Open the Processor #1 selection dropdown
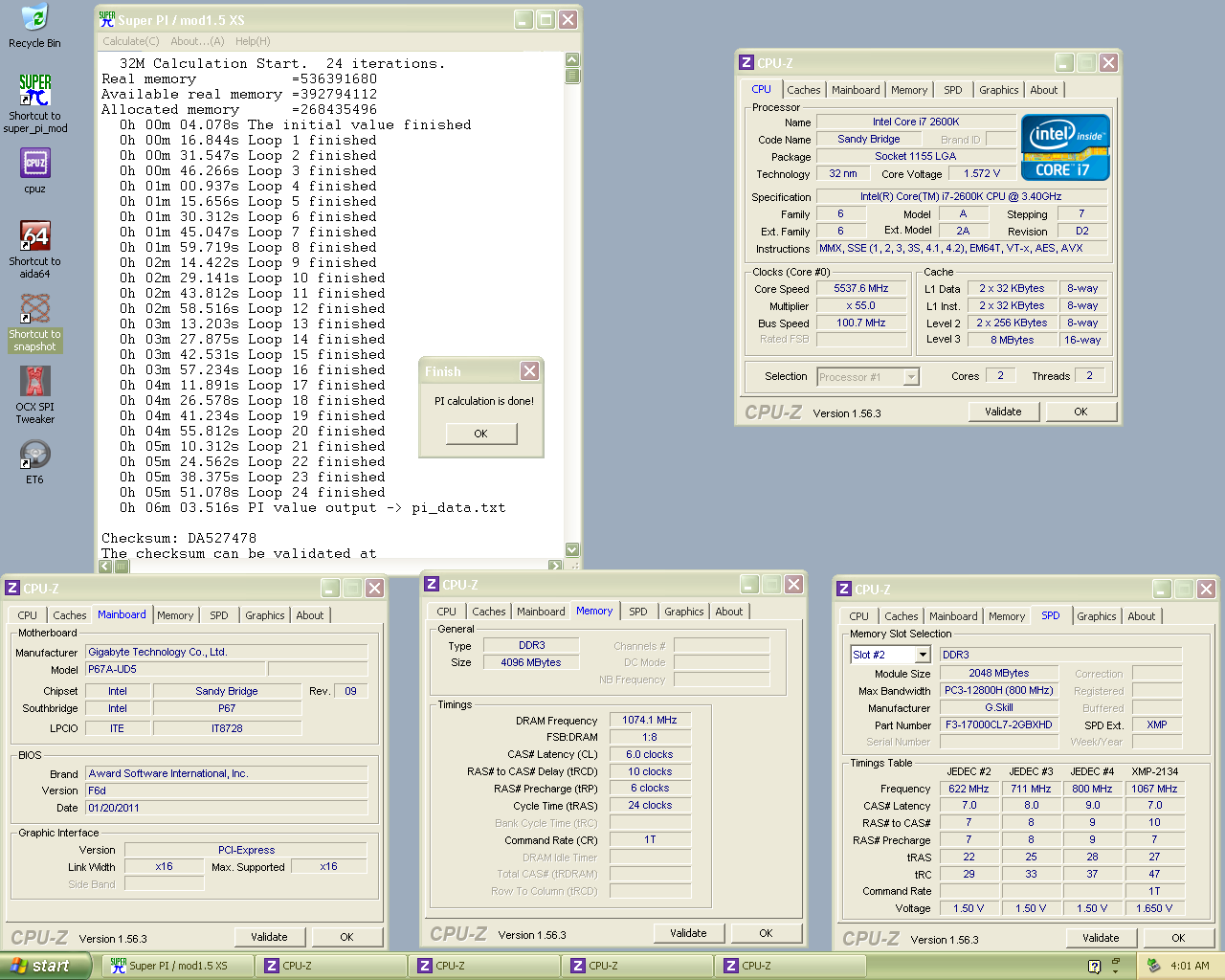The width and height of the screenshot is (1225, 980). pos(911,377)
